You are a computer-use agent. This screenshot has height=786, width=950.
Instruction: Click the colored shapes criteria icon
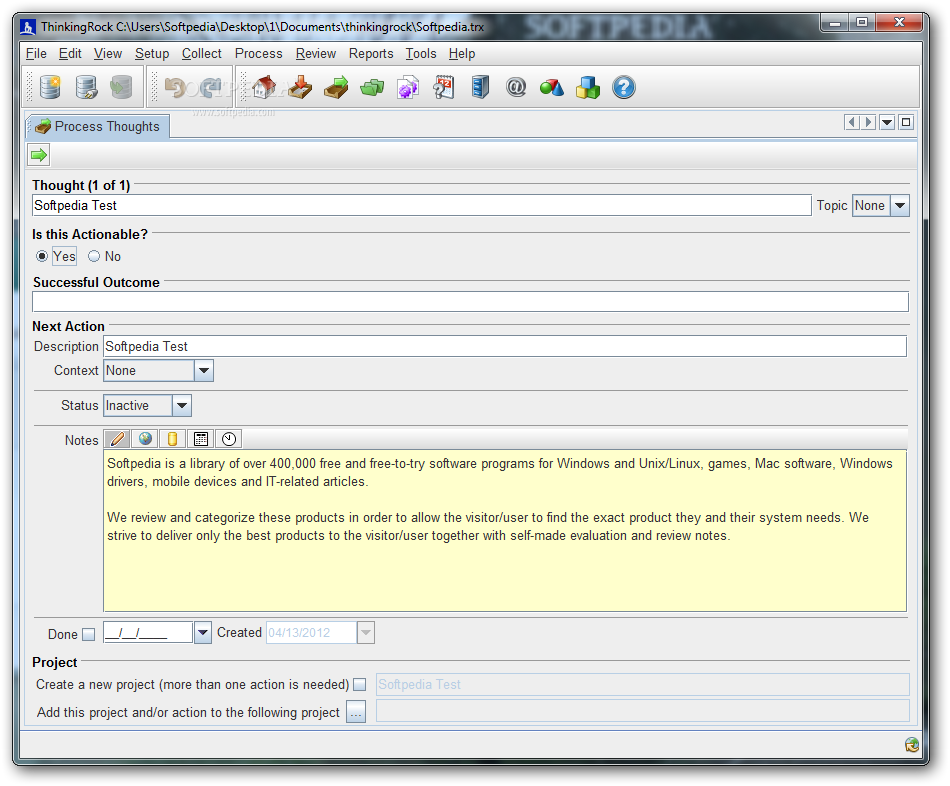(x=551, y=88)
